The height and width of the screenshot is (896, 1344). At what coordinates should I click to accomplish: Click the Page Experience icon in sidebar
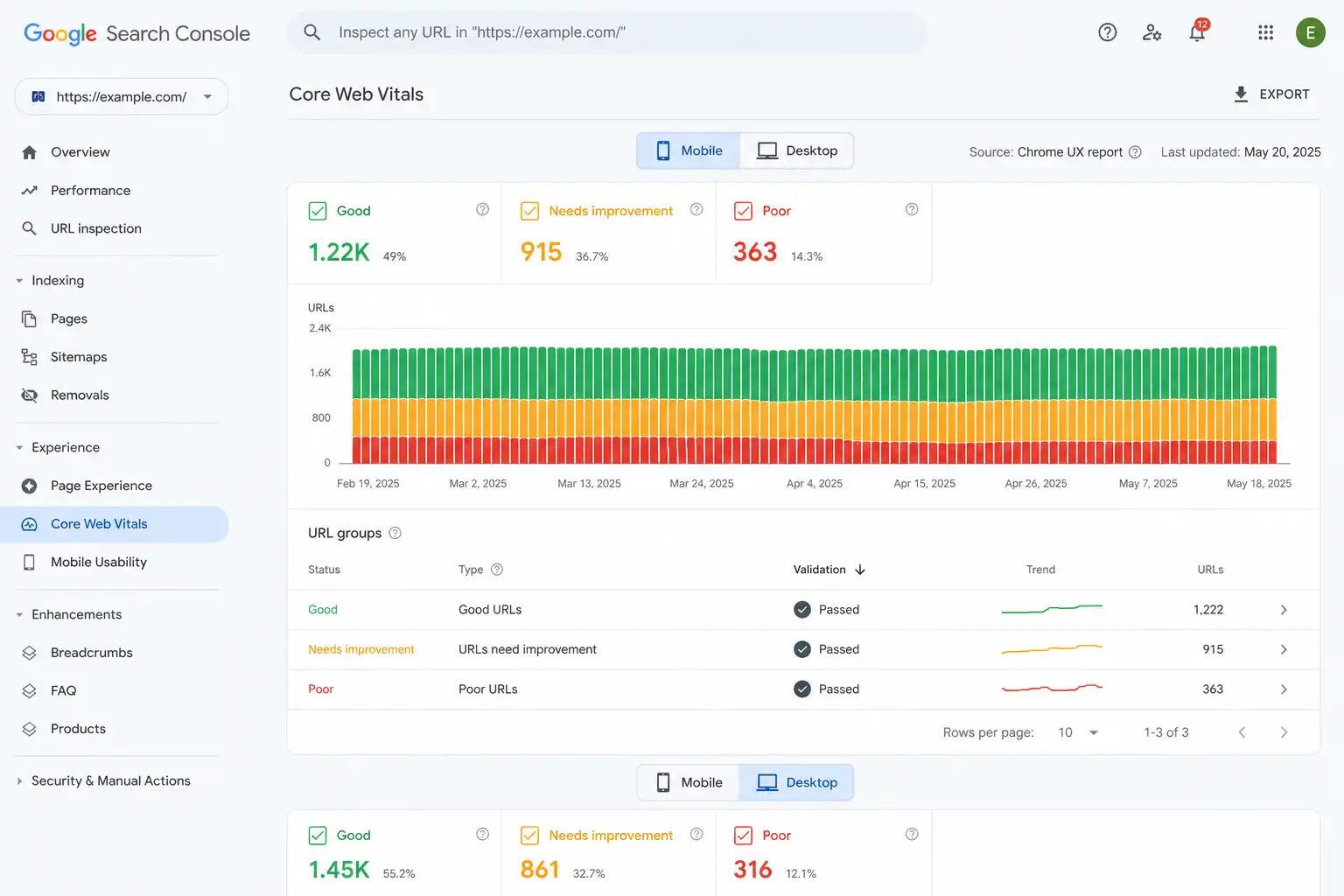(29, 486)
